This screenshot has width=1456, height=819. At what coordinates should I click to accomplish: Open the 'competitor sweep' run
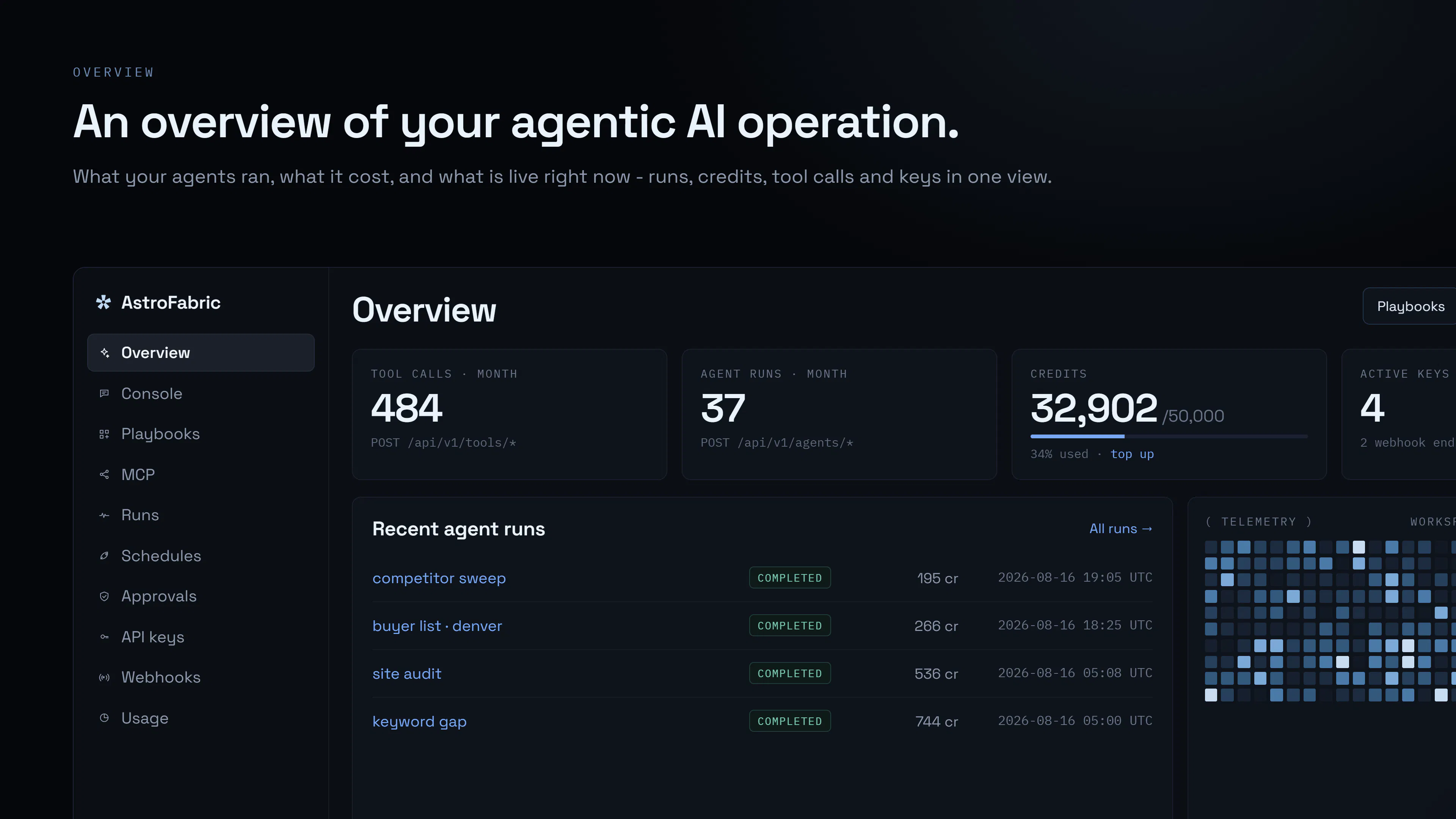point(439,578)
